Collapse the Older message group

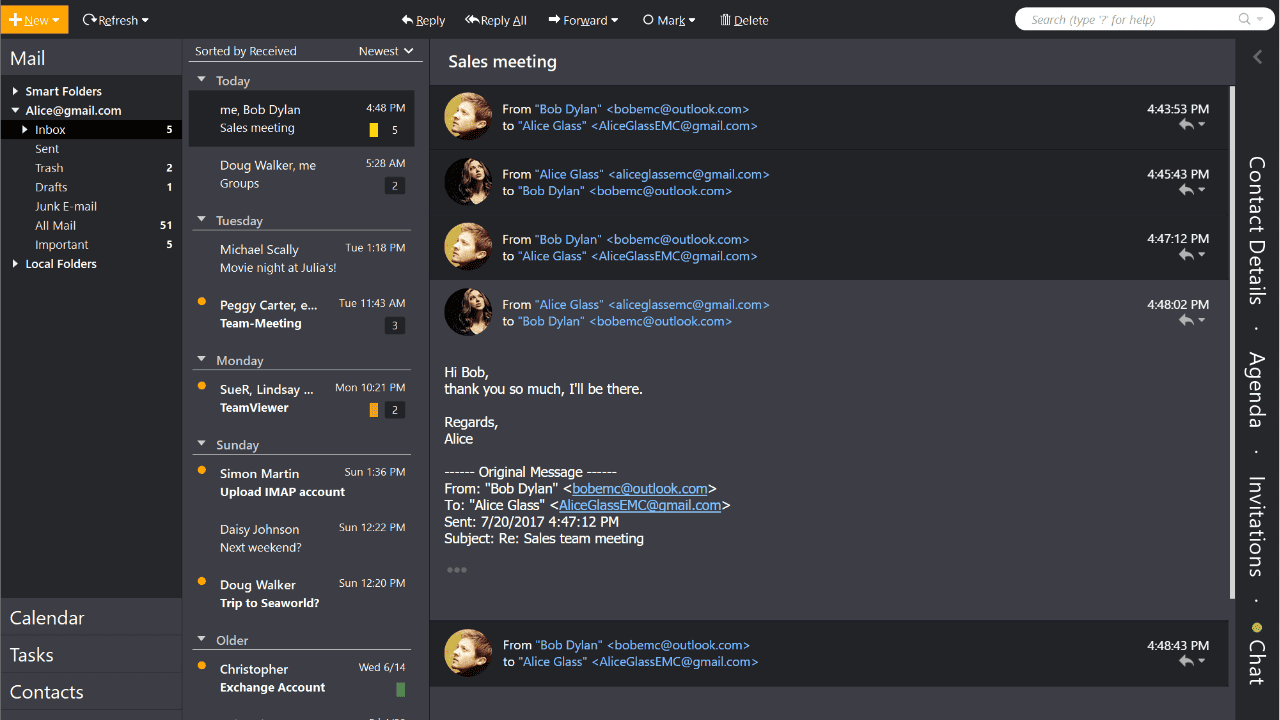[201, 640]
